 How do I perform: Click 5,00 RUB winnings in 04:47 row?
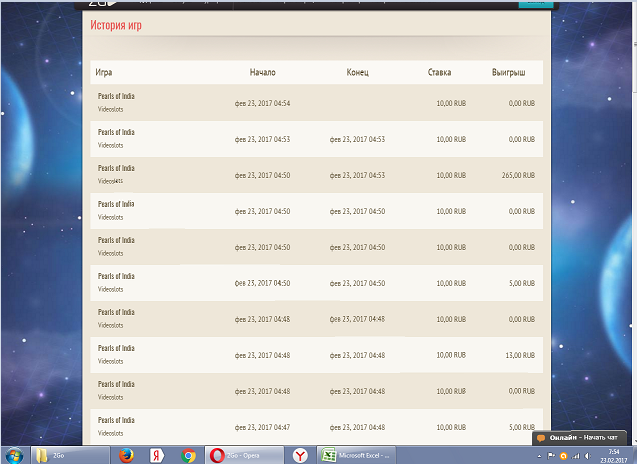point(522,427)
